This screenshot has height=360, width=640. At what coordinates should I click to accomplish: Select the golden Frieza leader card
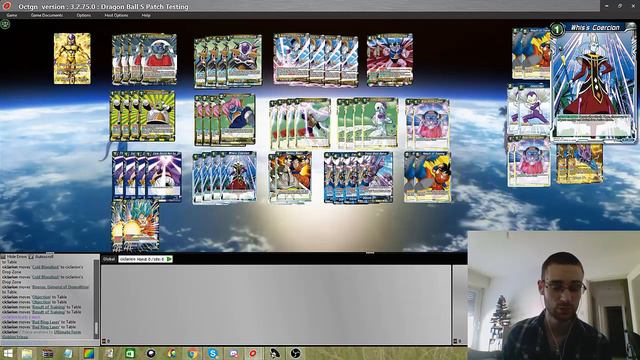(72, 58)
